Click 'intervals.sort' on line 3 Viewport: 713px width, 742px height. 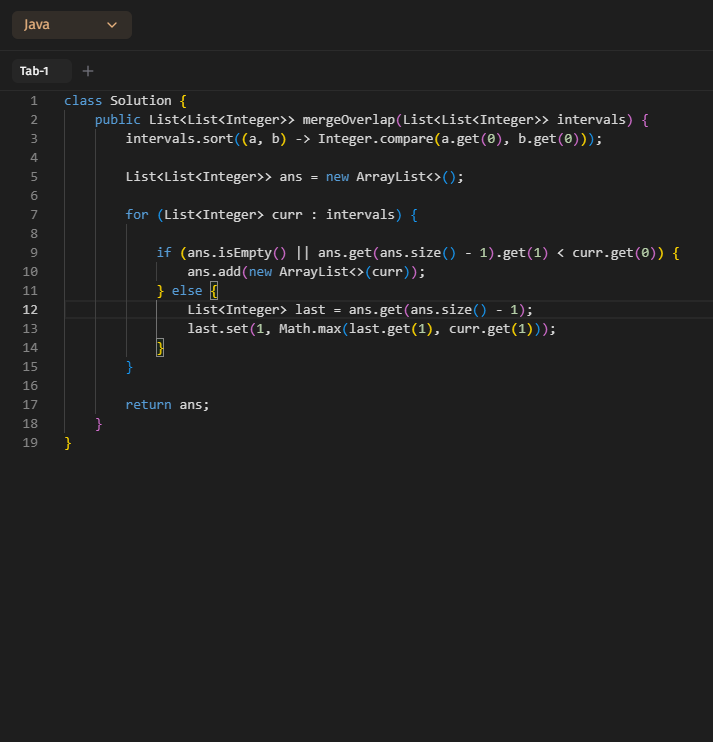coord(180,139)
